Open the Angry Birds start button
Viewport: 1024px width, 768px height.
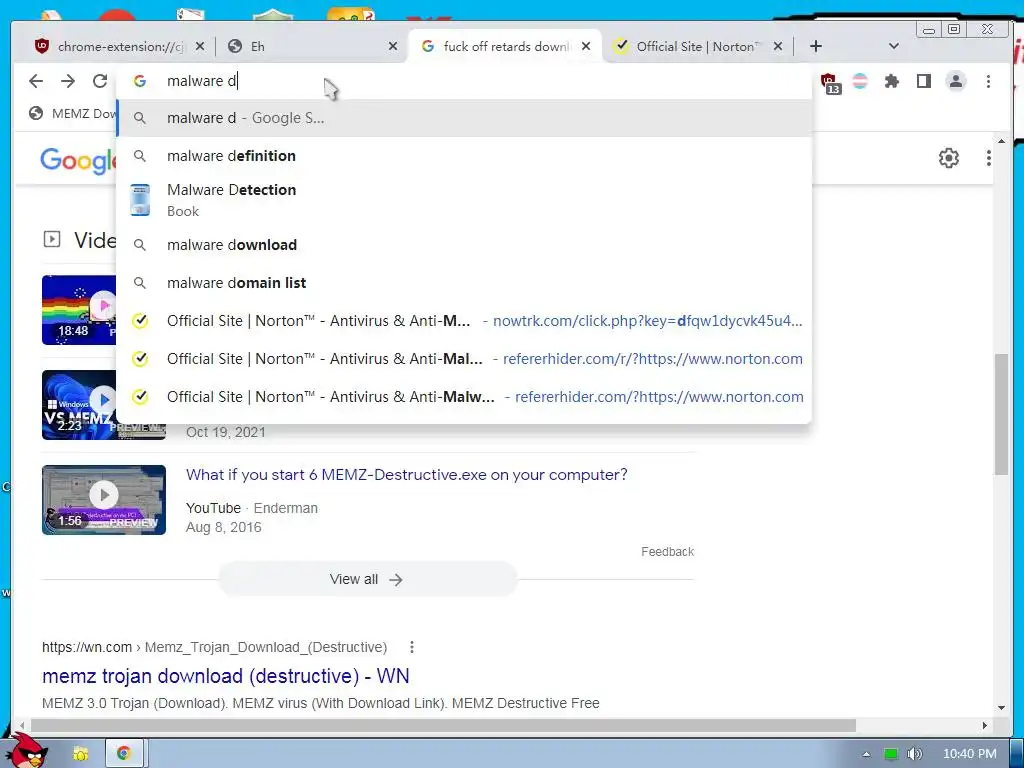pyautogui.click(x=26, y=751)
